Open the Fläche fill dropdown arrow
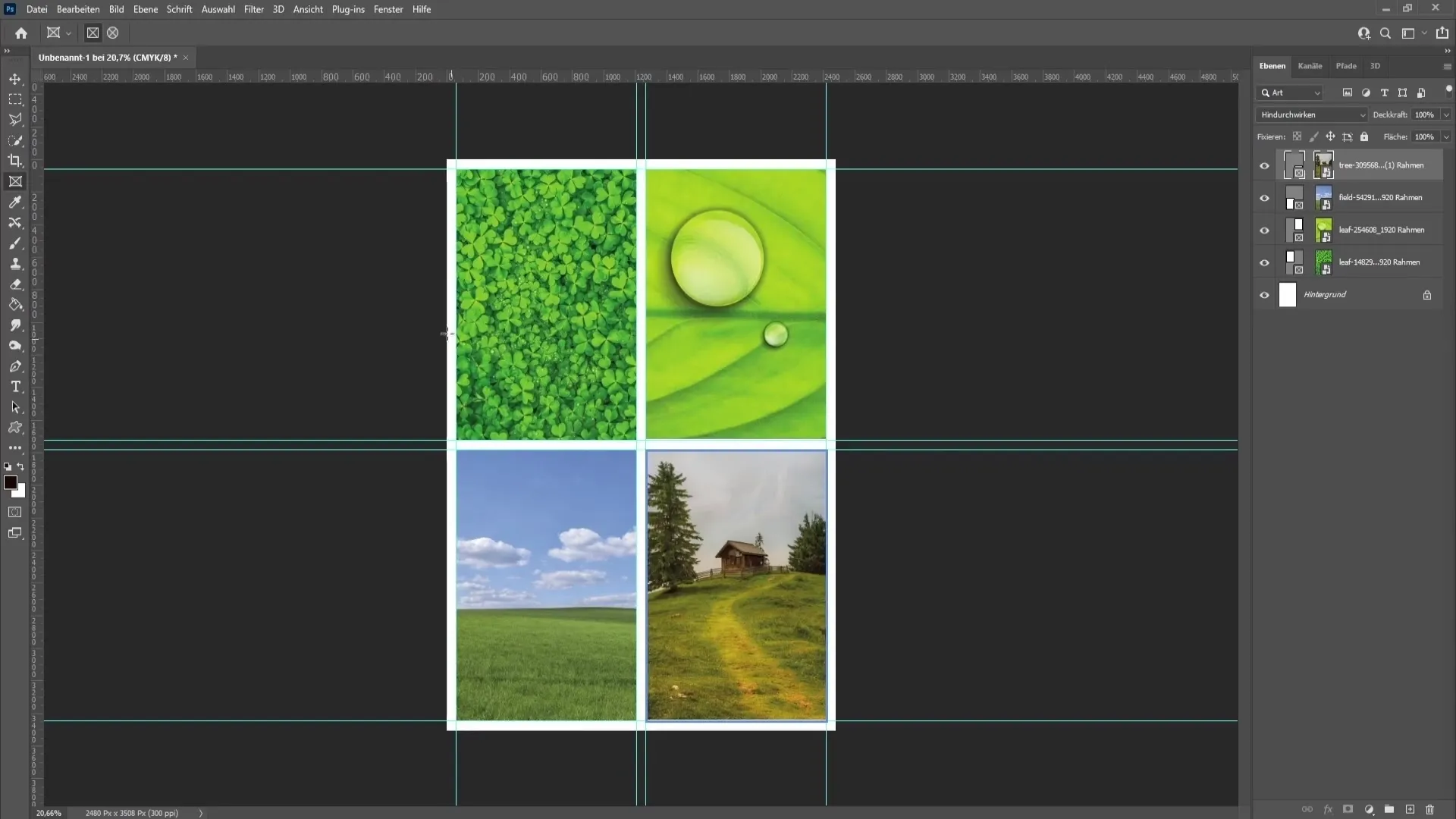 (x=1446, y=137)
